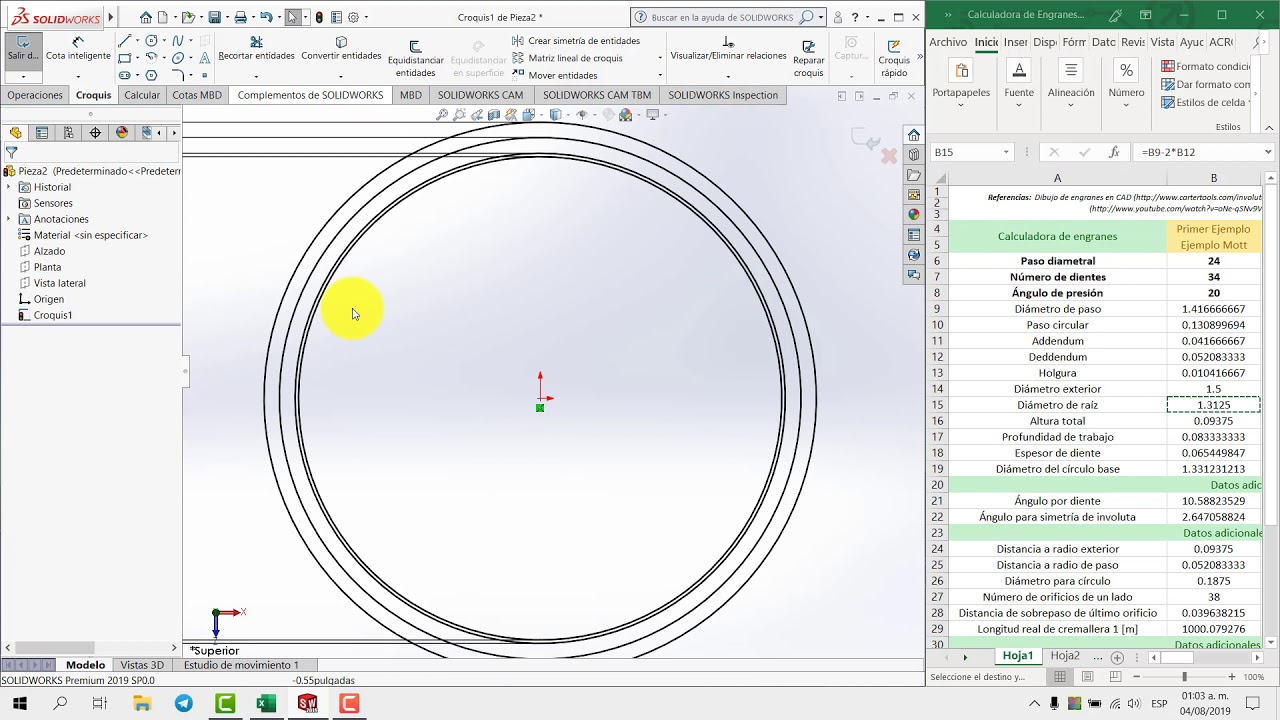1280x720 pixels.
Task: Click the SolidWorks home icon
Action: (146, 17)
